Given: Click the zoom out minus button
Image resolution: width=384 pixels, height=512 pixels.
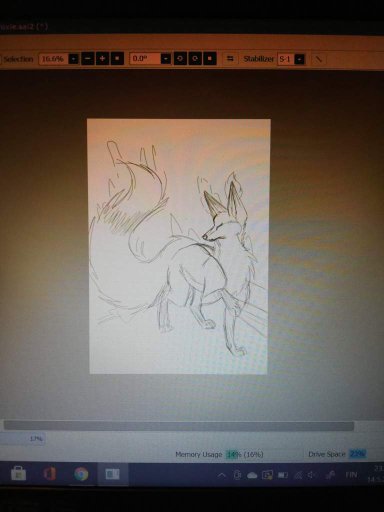Looking at the screenshot, I should [x=88, y=59].
